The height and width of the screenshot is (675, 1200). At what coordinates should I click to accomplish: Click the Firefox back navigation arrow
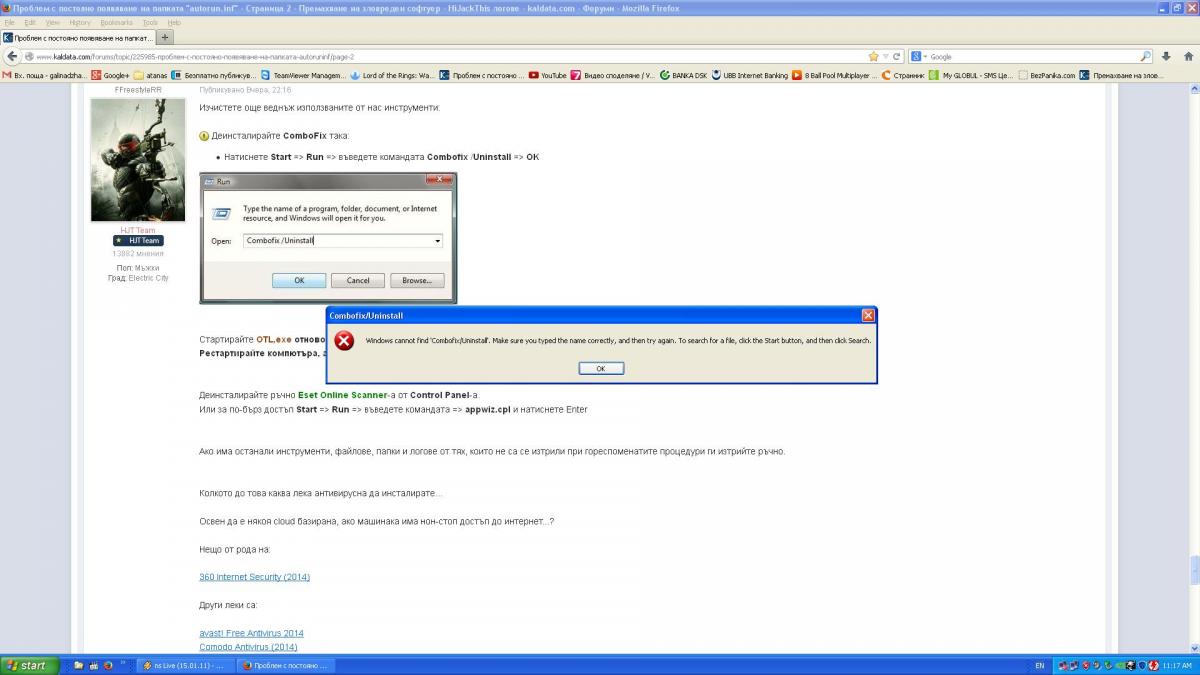10,57
